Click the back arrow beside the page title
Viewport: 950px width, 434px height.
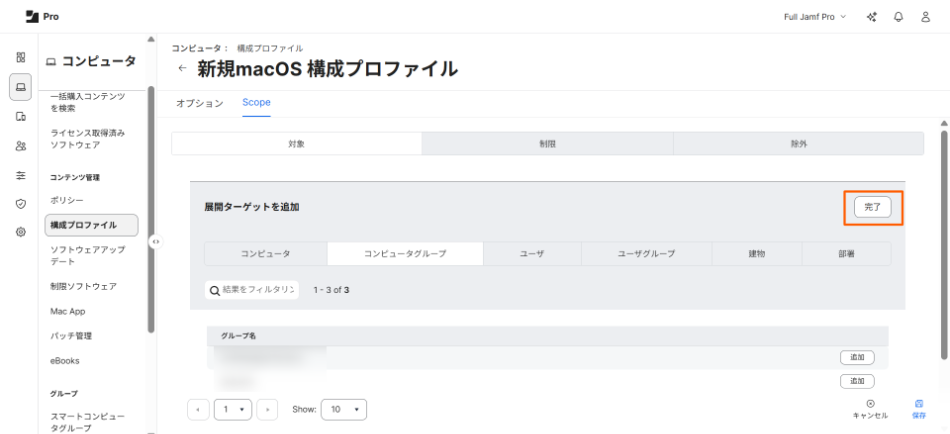coord(181,69)
